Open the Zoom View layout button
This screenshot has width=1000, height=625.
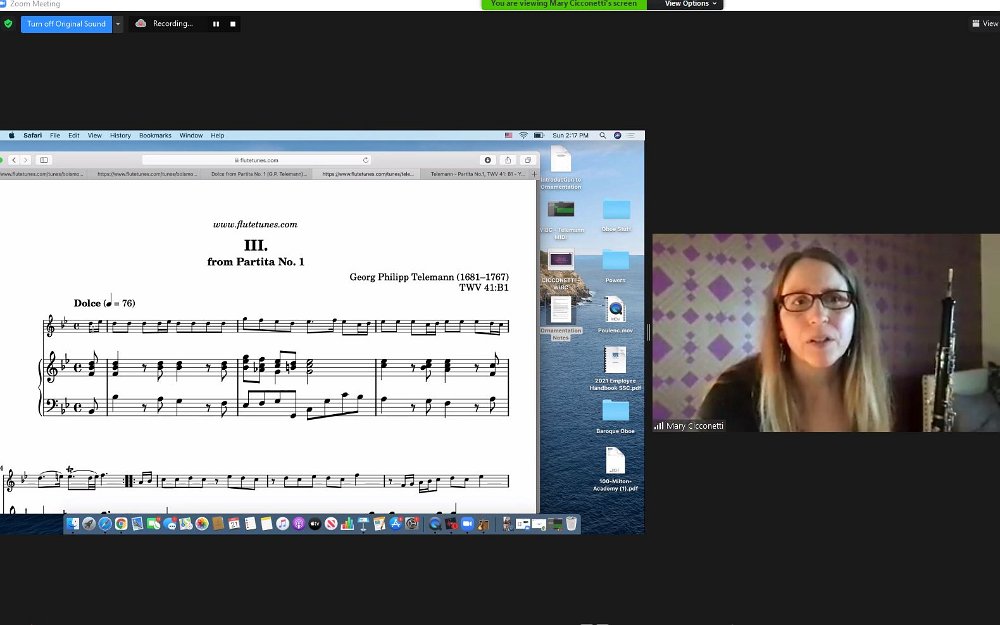(985, 24)
